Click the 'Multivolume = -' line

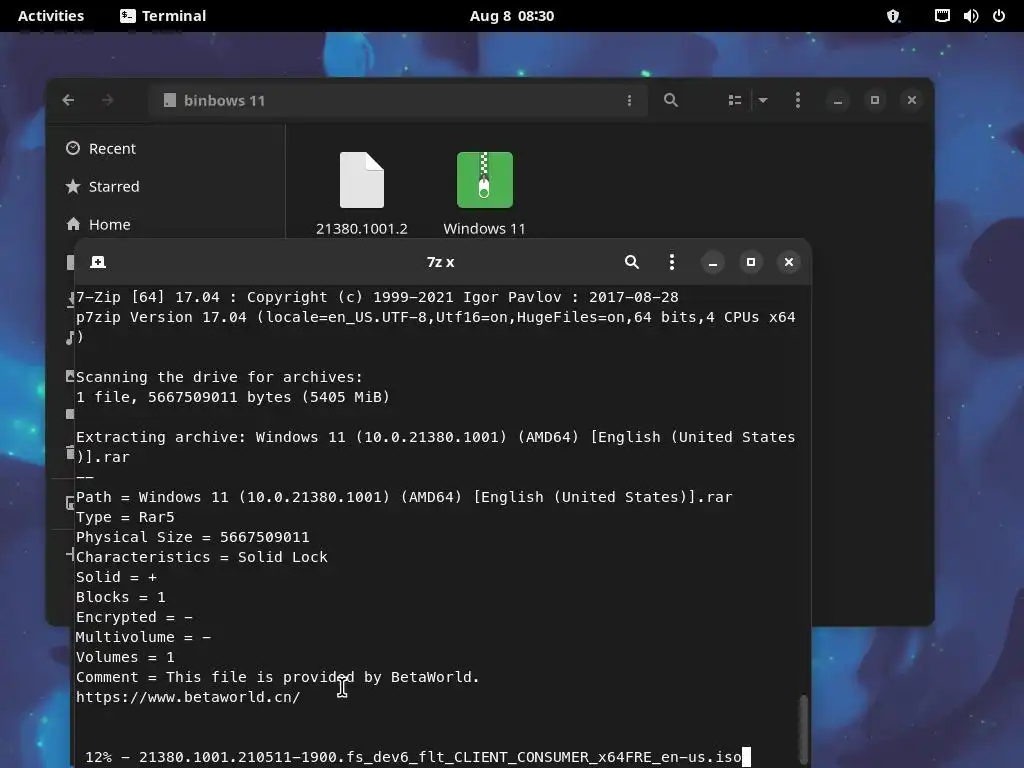143,637
